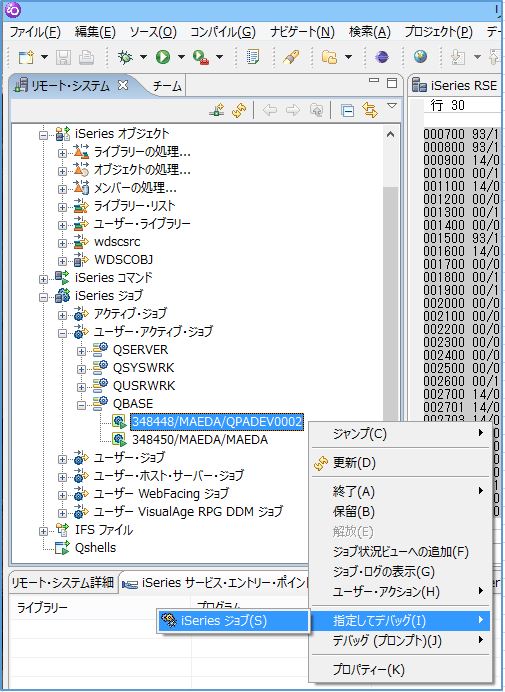Click the link with editor arrows icon

pyautogui.click(x=369, y=110)
